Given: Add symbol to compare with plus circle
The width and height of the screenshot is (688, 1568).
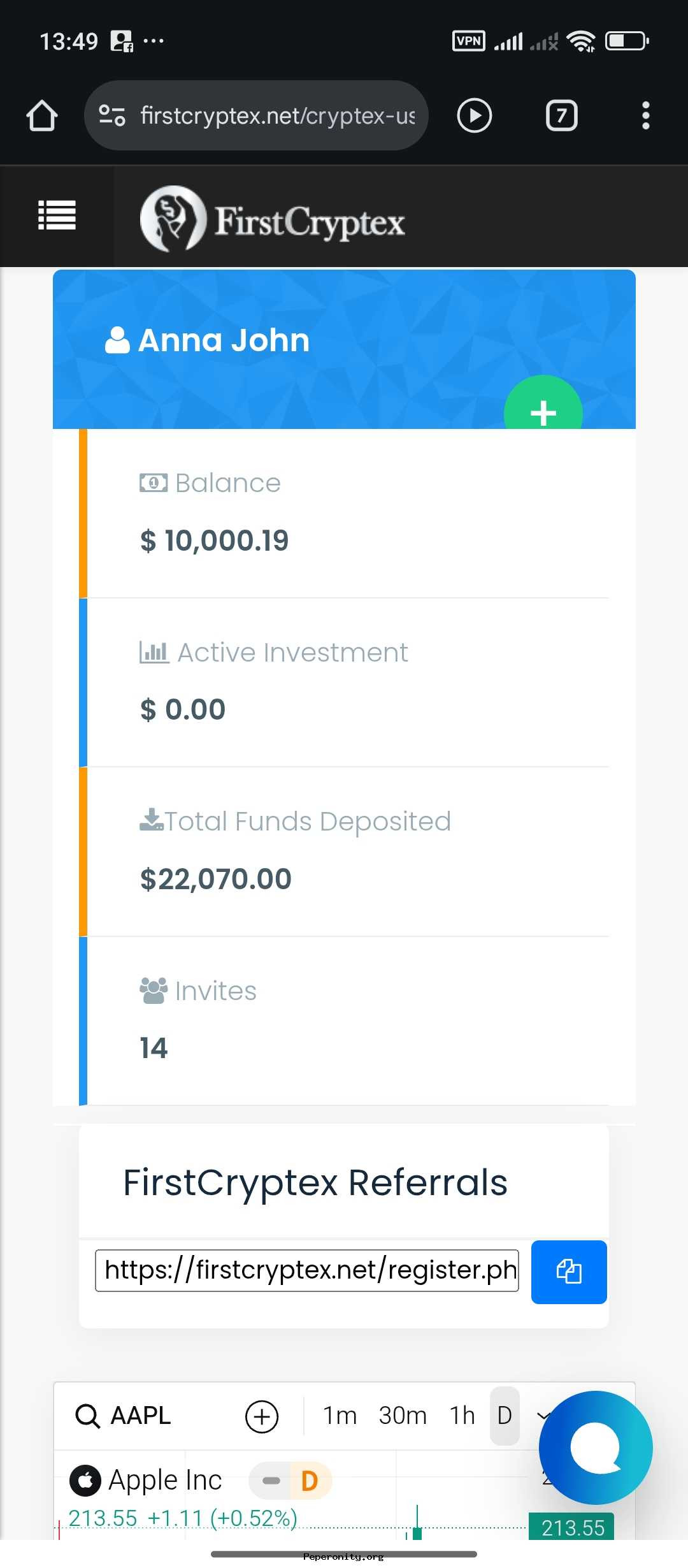Looking at the screenshot, I should [262, 1416].
